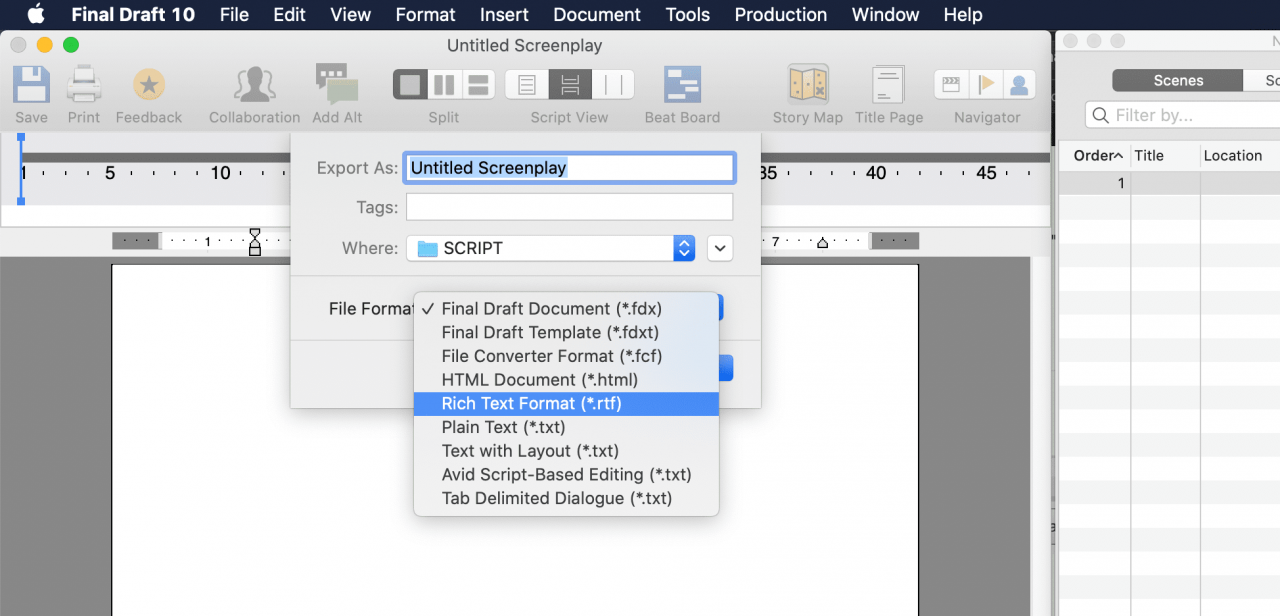Click the Save floppy disk icon
The height and width of the screenshot is (616, 1280).
click(31, 85)
